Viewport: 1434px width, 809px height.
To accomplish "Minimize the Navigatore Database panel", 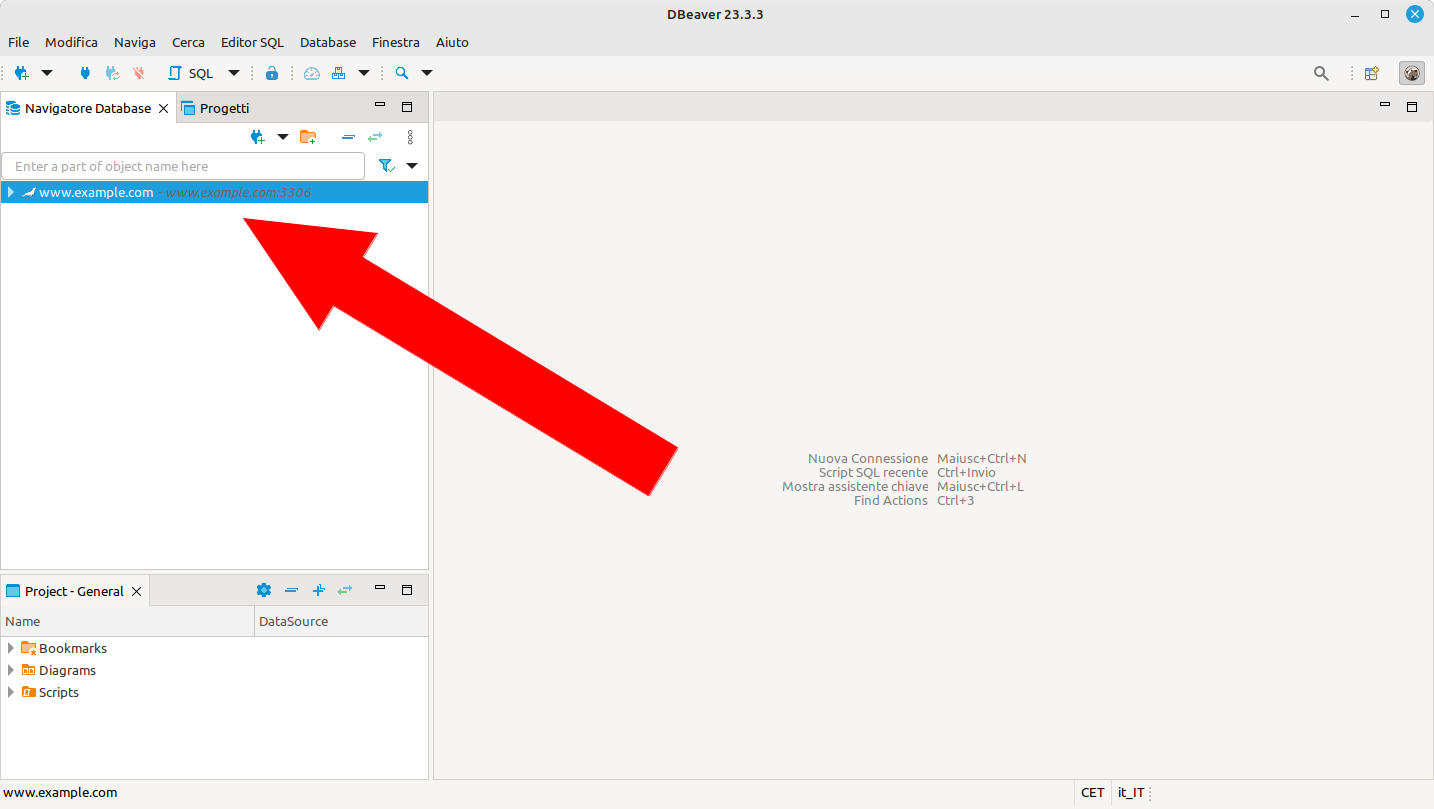I will [380, 106].
